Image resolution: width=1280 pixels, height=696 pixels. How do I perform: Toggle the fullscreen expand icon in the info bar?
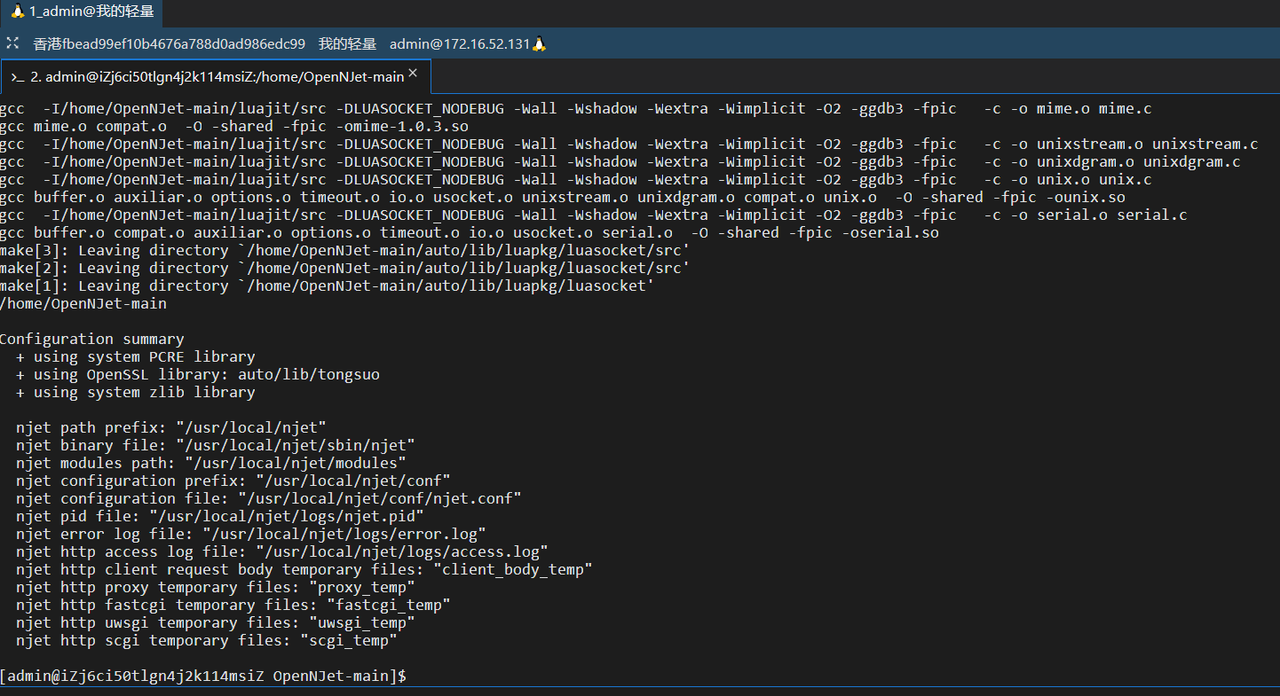pos(12,43)
